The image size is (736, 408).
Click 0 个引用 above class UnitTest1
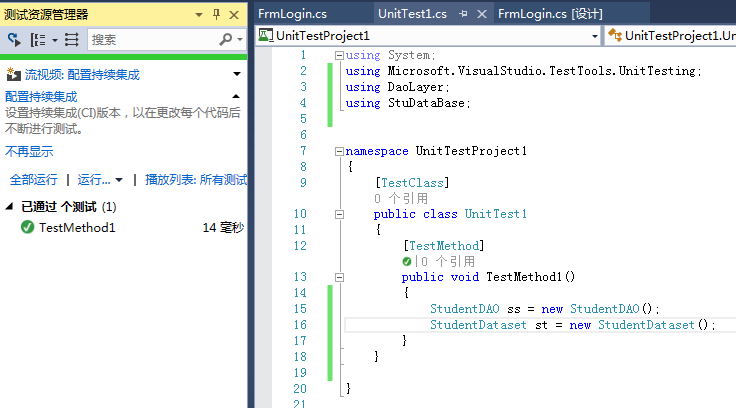tap(401, 199)
